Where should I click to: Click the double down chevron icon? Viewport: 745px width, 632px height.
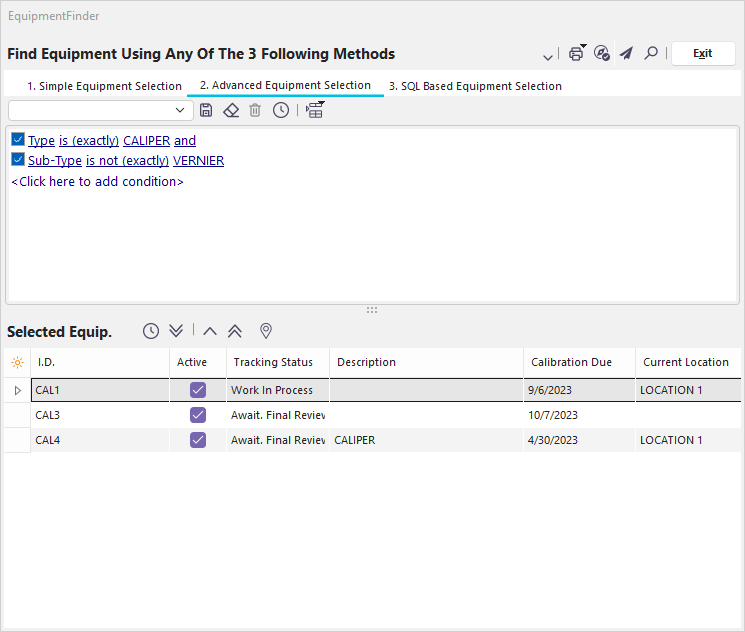(177, 331)
